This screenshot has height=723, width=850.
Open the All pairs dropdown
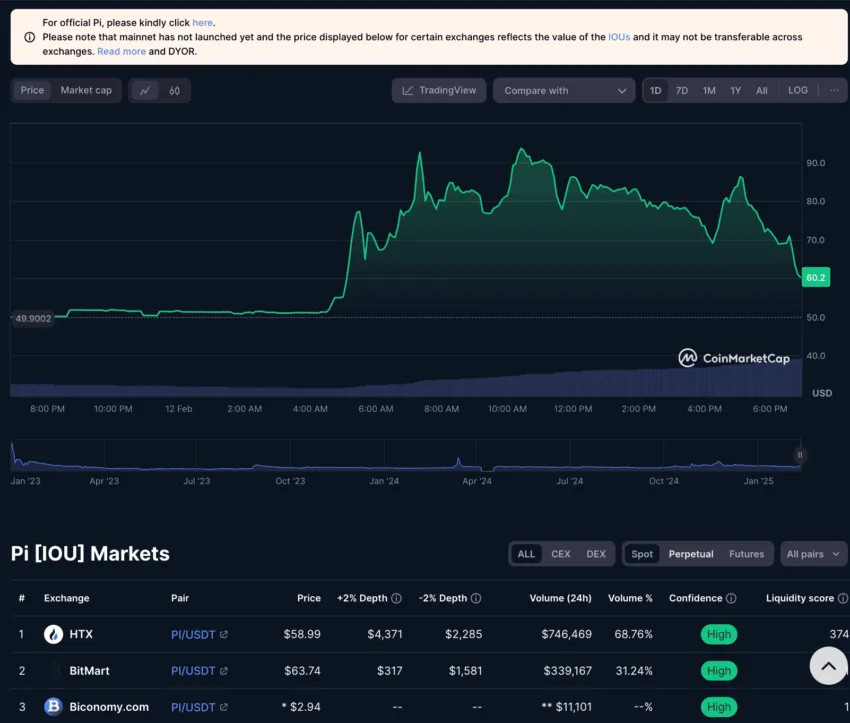tap(814, 554)
